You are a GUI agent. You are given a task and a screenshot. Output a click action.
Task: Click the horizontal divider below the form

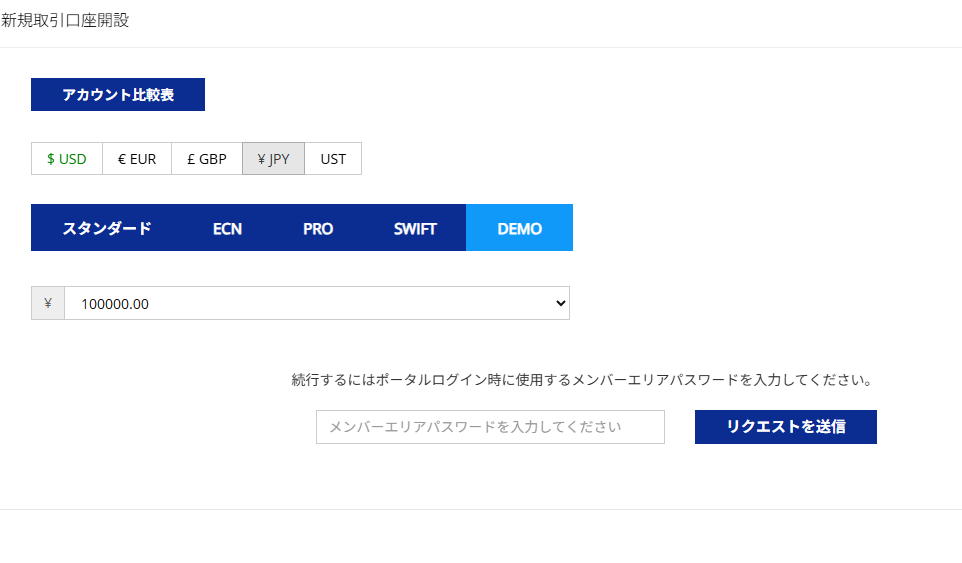click(481, 510)
